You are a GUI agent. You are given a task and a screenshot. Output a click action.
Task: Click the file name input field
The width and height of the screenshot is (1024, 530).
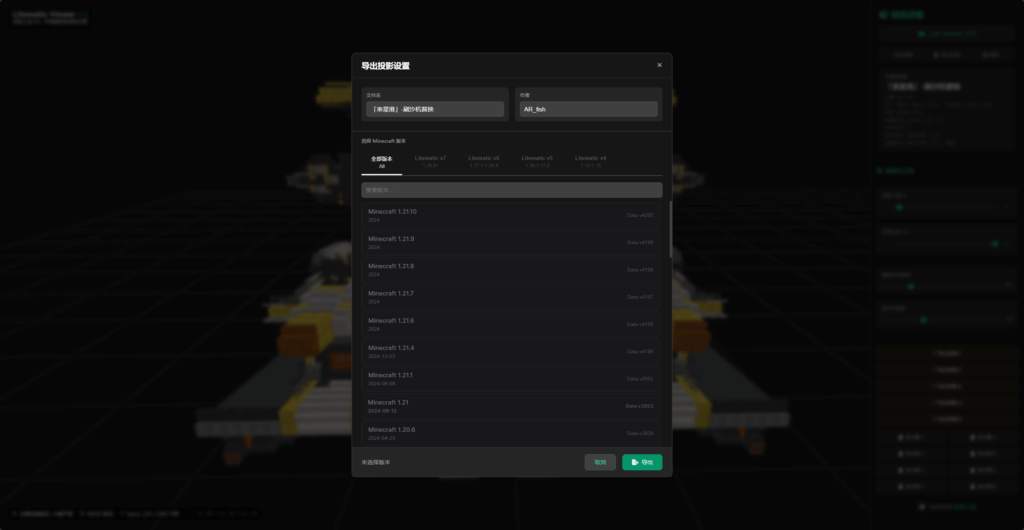coord(434,109)
